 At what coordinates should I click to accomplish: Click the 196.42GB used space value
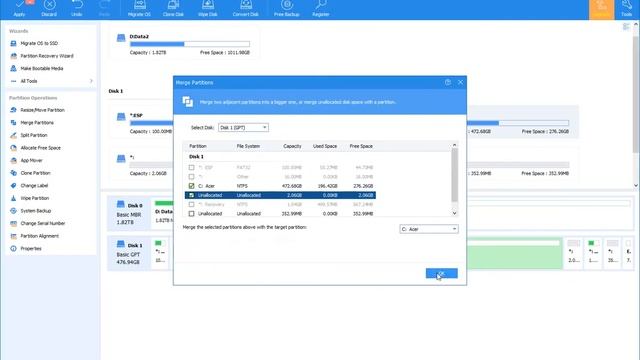(x=327, y=186)
